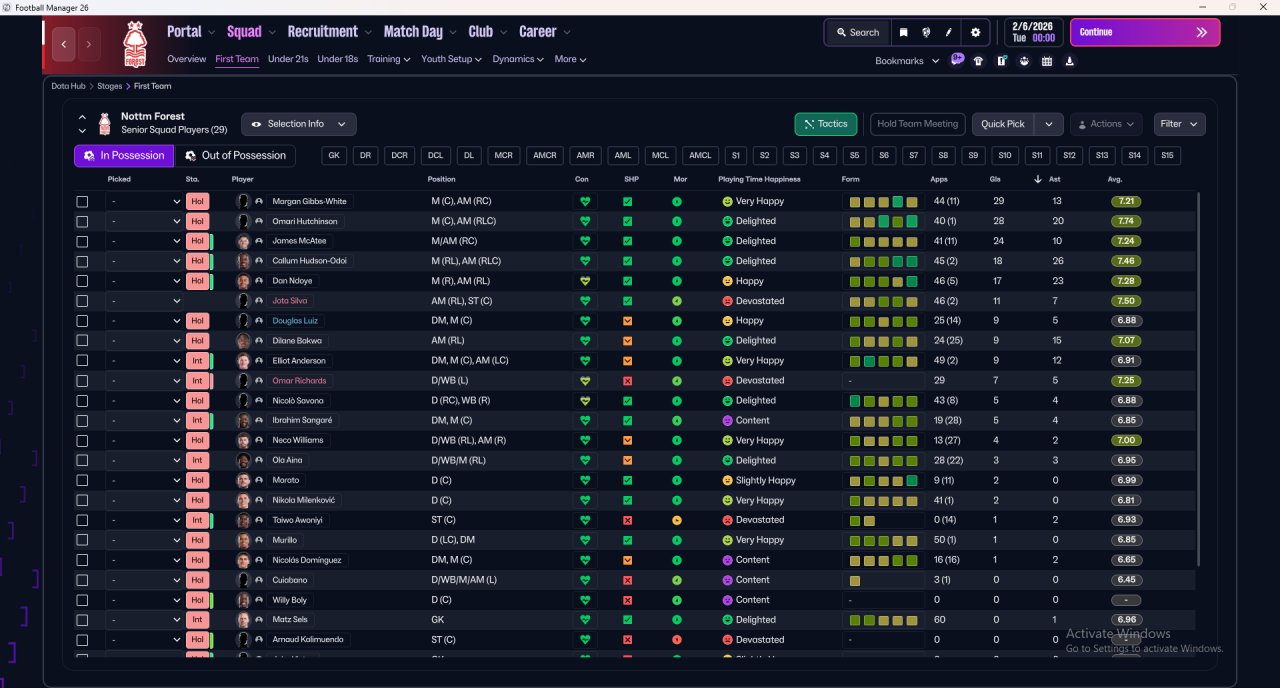
Task: Click the settings gear icon in top bar
Action: pos(975,32)
